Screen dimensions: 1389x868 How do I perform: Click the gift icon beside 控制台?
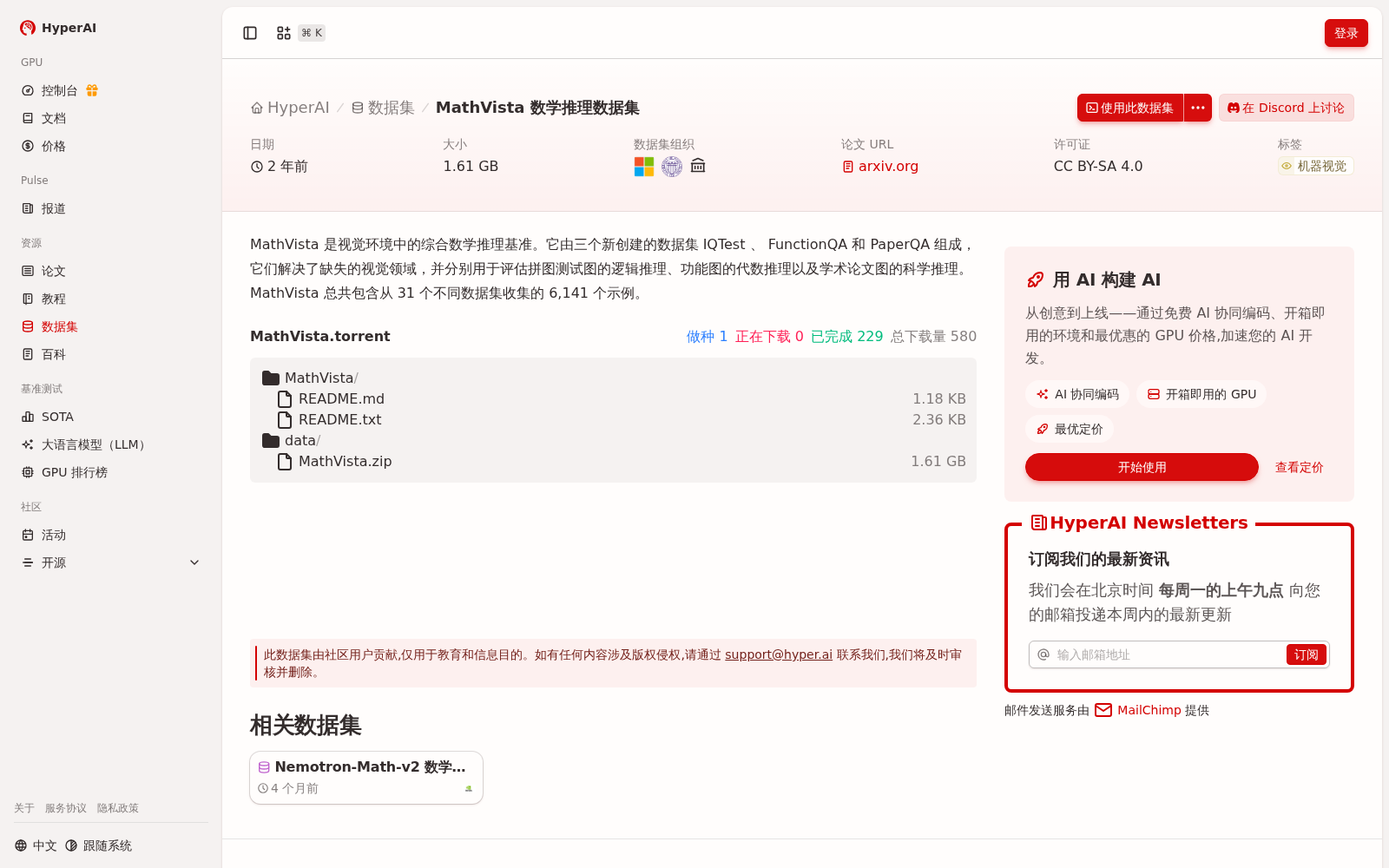[x=92, y=90]
